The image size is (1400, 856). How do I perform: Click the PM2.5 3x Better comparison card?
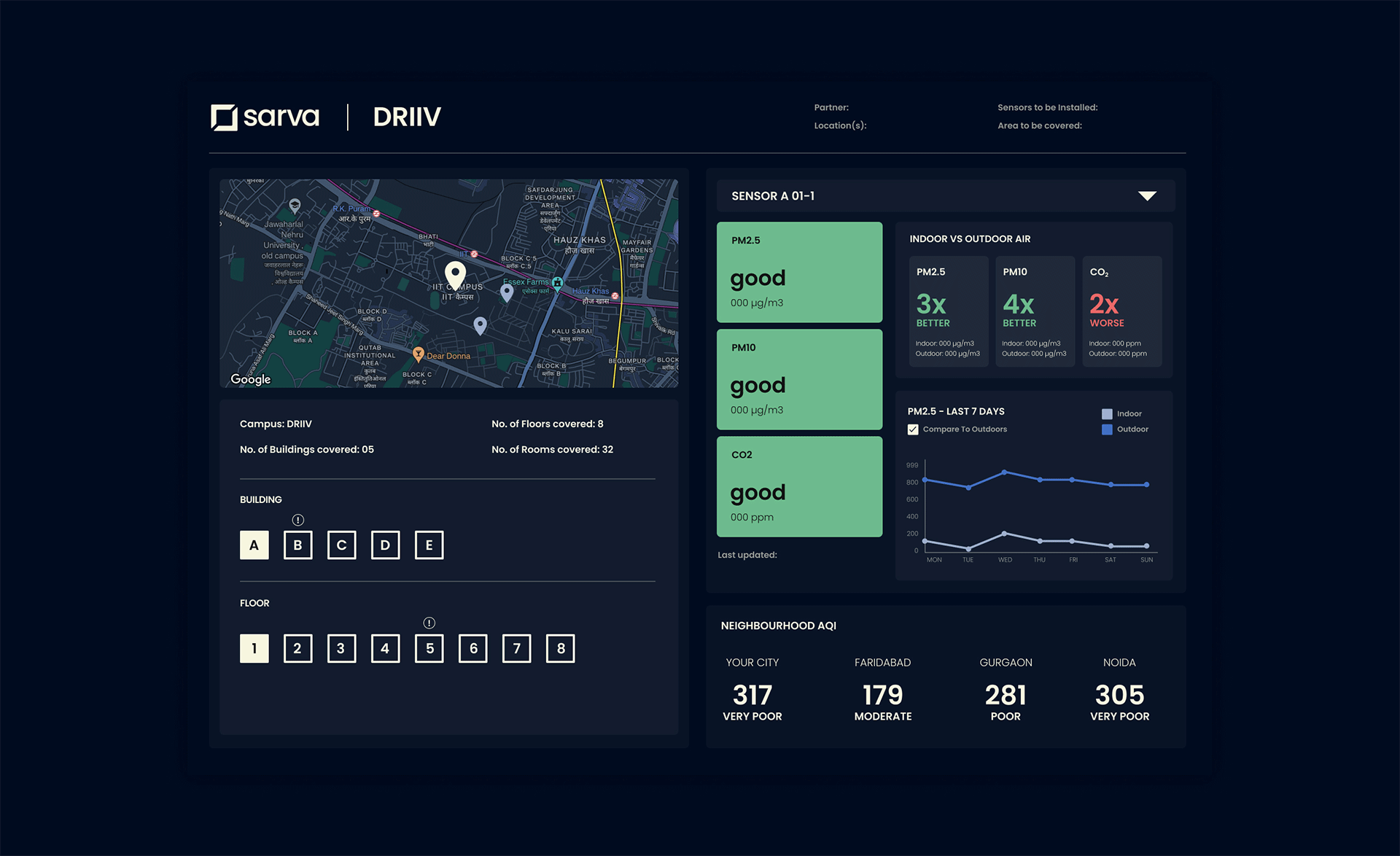[948, 311]
